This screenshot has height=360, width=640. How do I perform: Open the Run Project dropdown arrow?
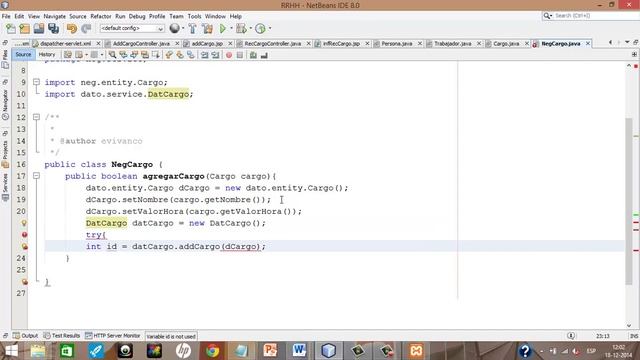point(231,28)
